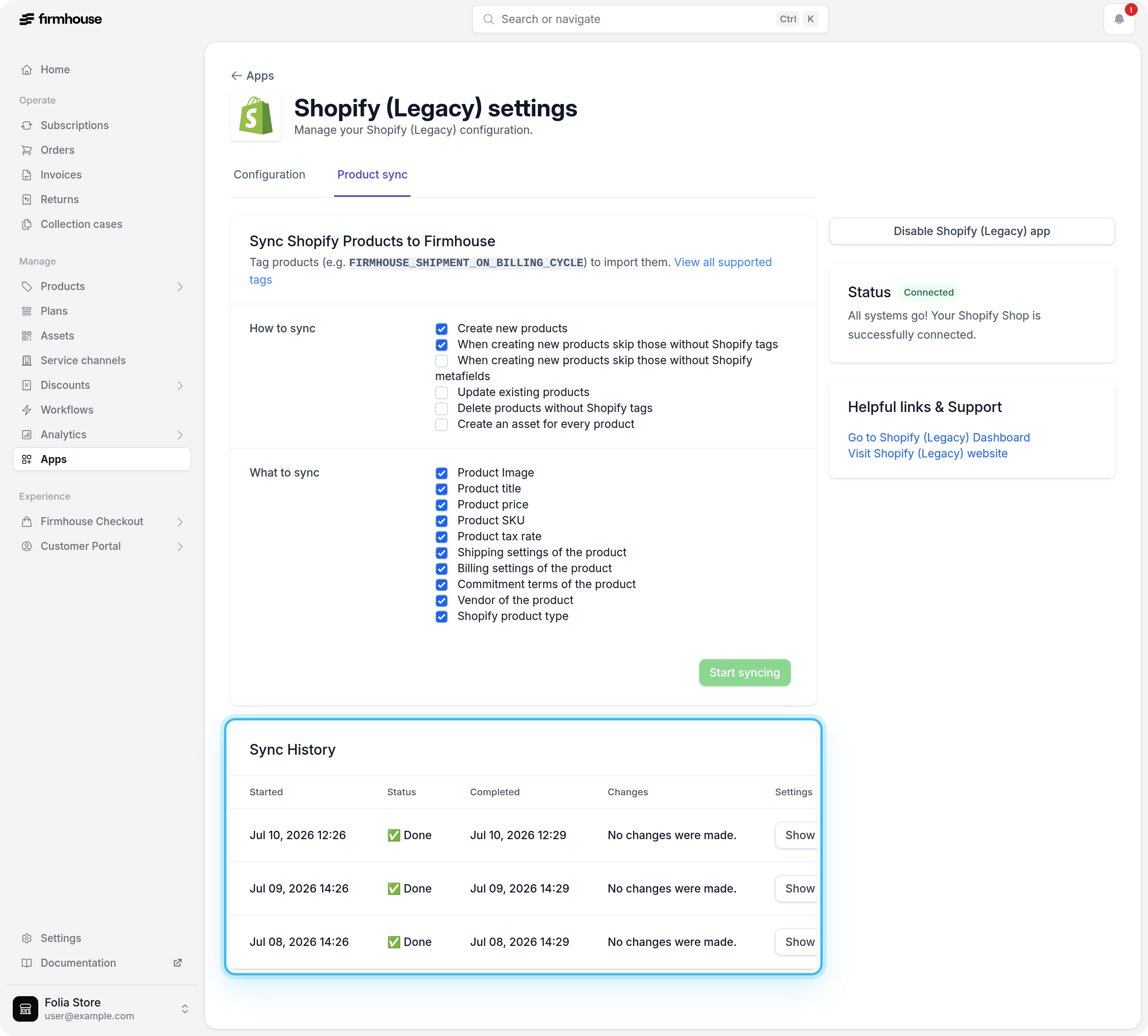Enable Create an asset for every product

pos(441,425)
